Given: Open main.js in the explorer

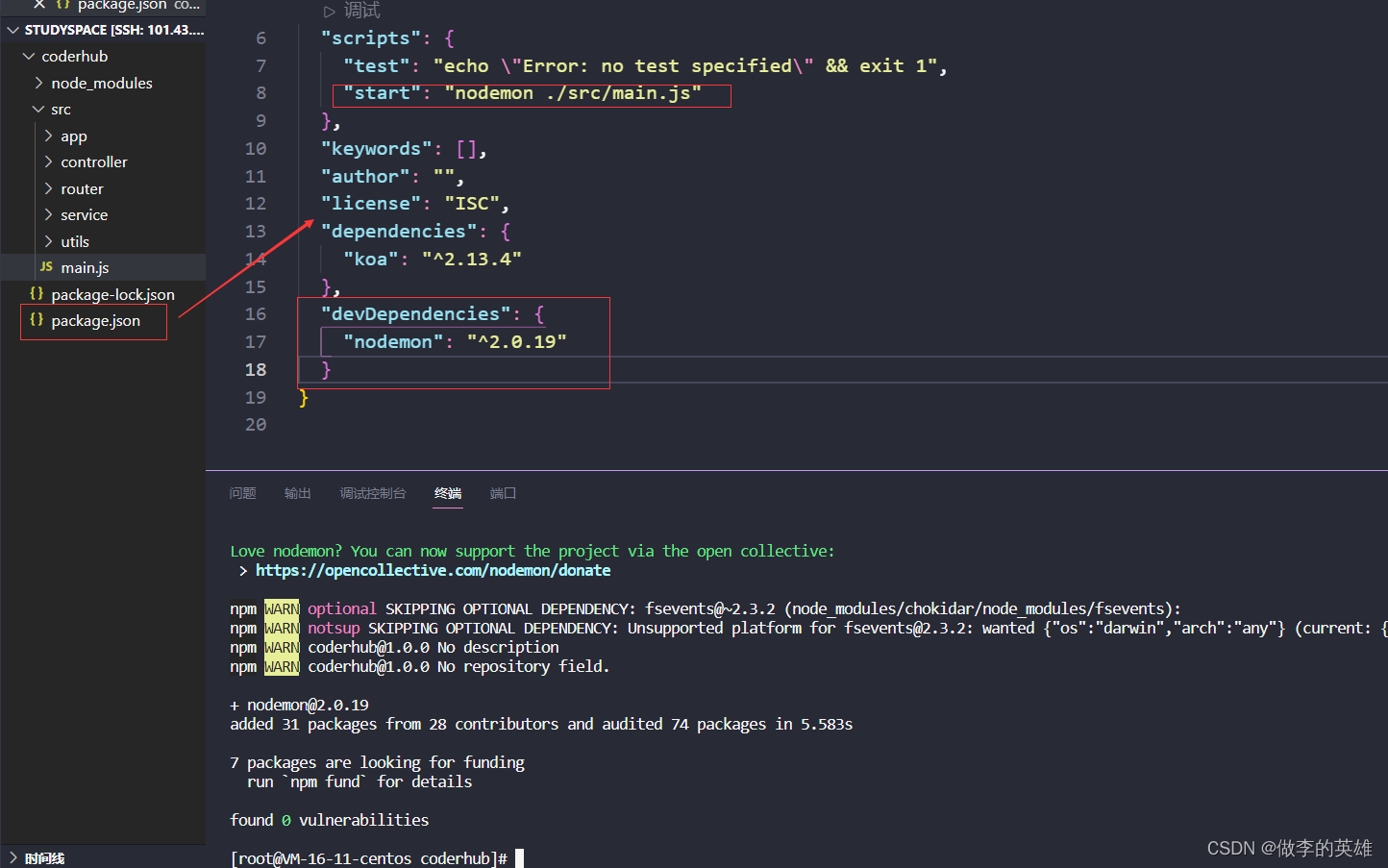Looking at the screenshot, I should (x=85, y=267).
